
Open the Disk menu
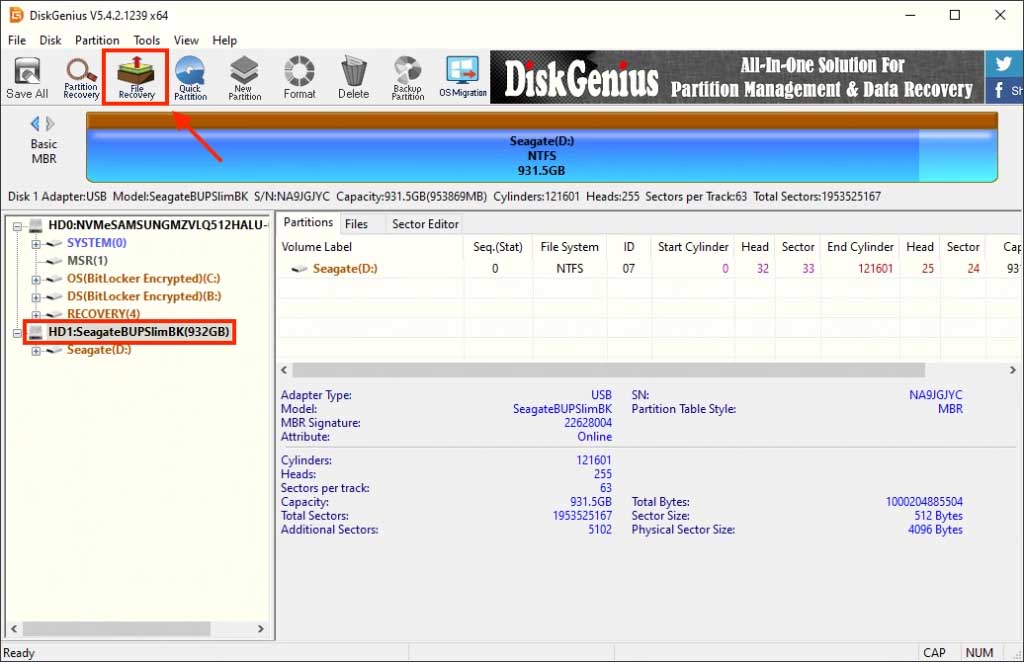(50, 40)
